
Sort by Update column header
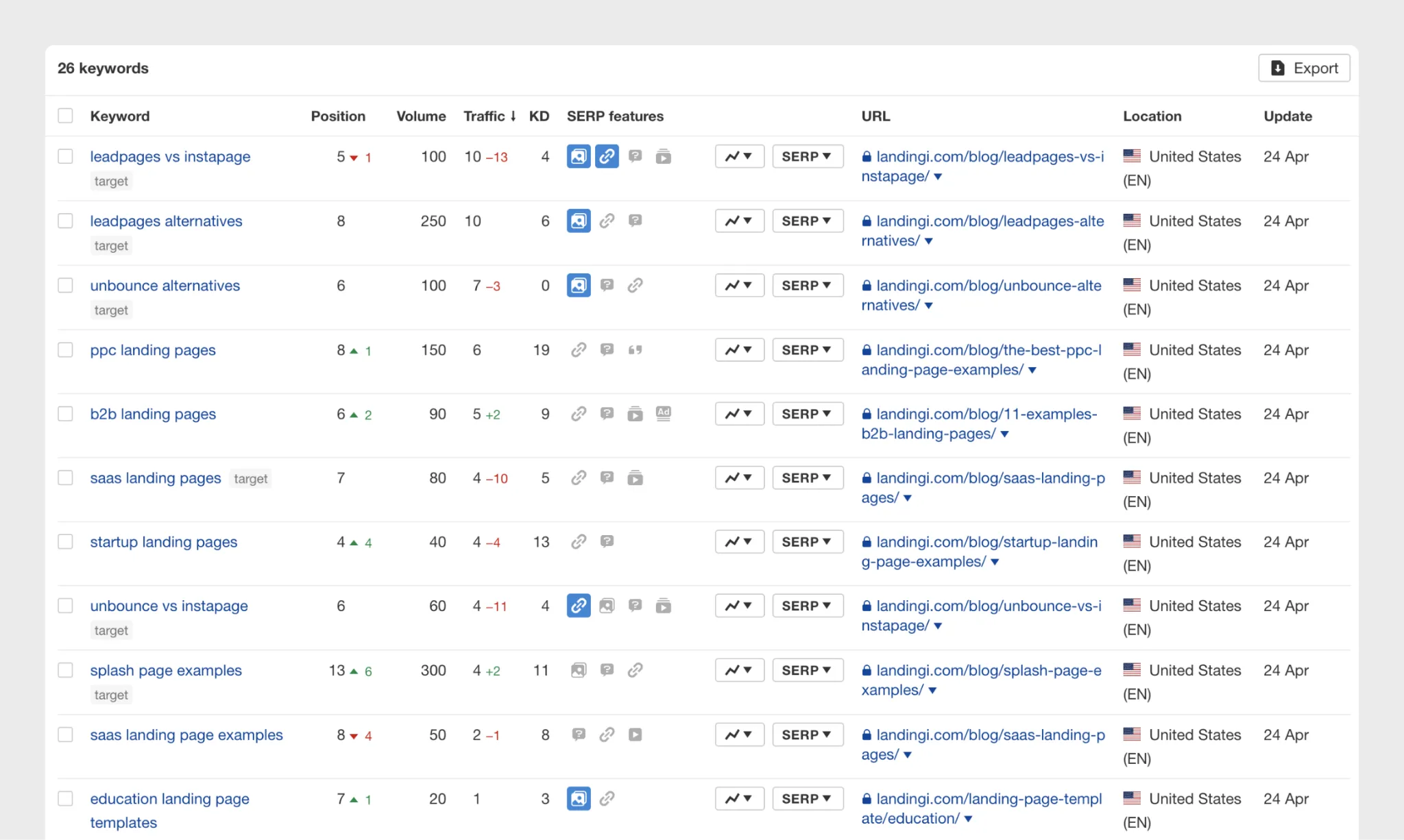[1287, 116]
